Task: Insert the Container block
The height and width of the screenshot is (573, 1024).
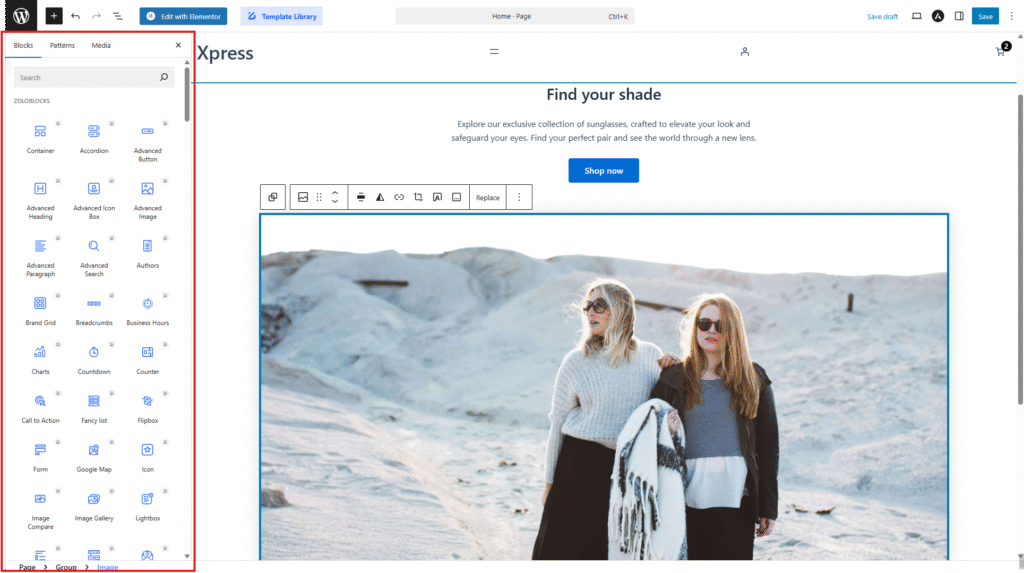Action: (40, 139)
